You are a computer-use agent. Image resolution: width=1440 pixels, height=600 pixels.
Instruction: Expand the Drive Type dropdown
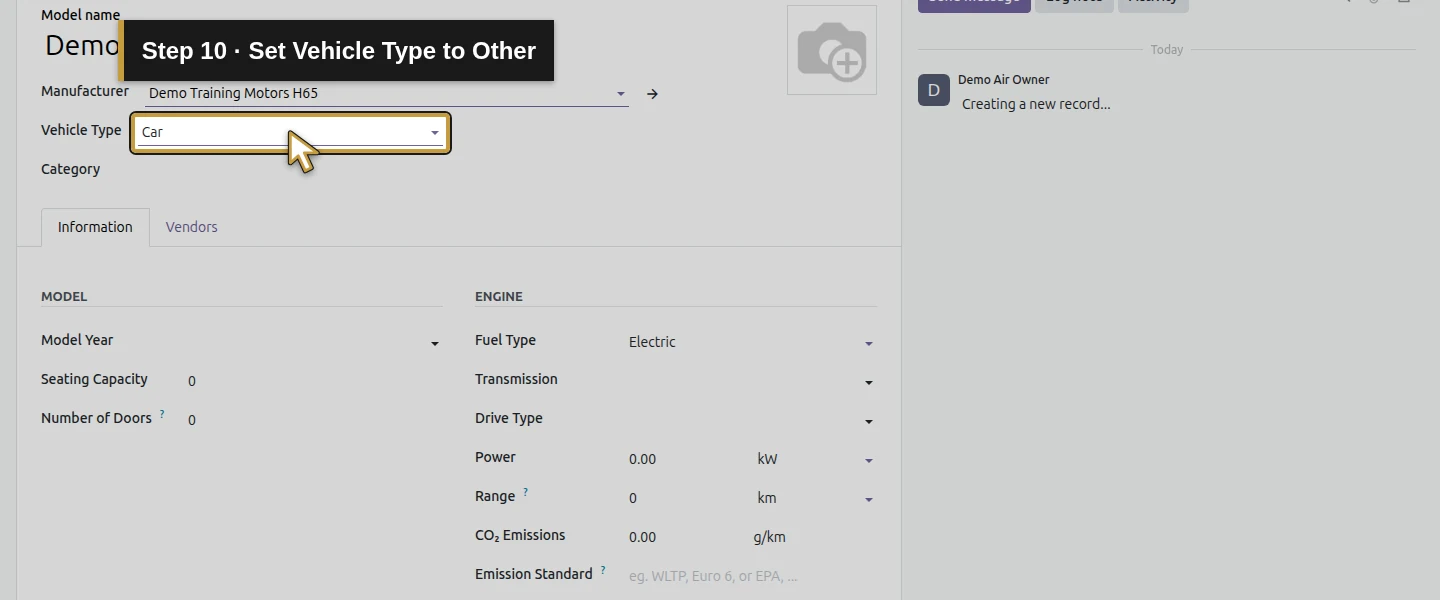tap(752, 420)
